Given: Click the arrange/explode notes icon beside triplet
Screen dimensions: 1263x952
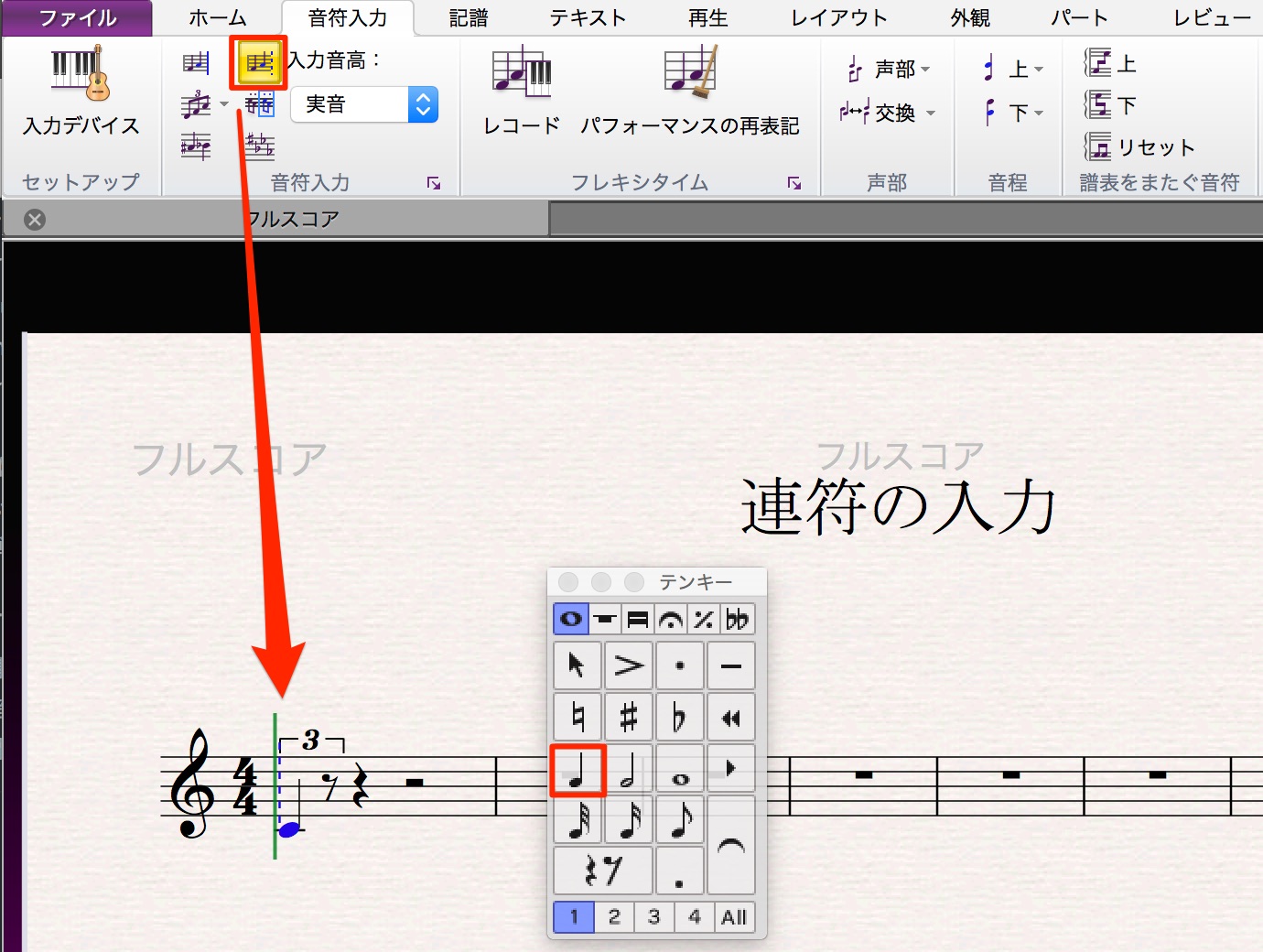Looking at the screenshot, I should click(x=259, y=104).
